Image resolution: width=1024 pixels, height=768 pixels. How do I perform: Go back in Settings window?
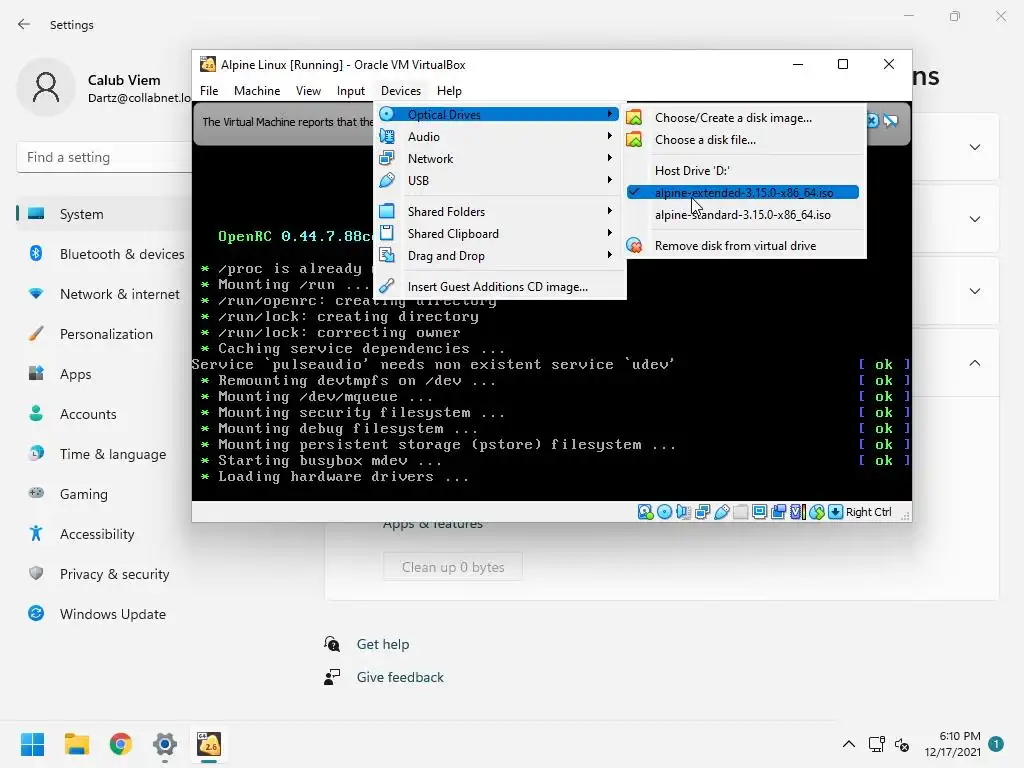(x=24, y=25)
